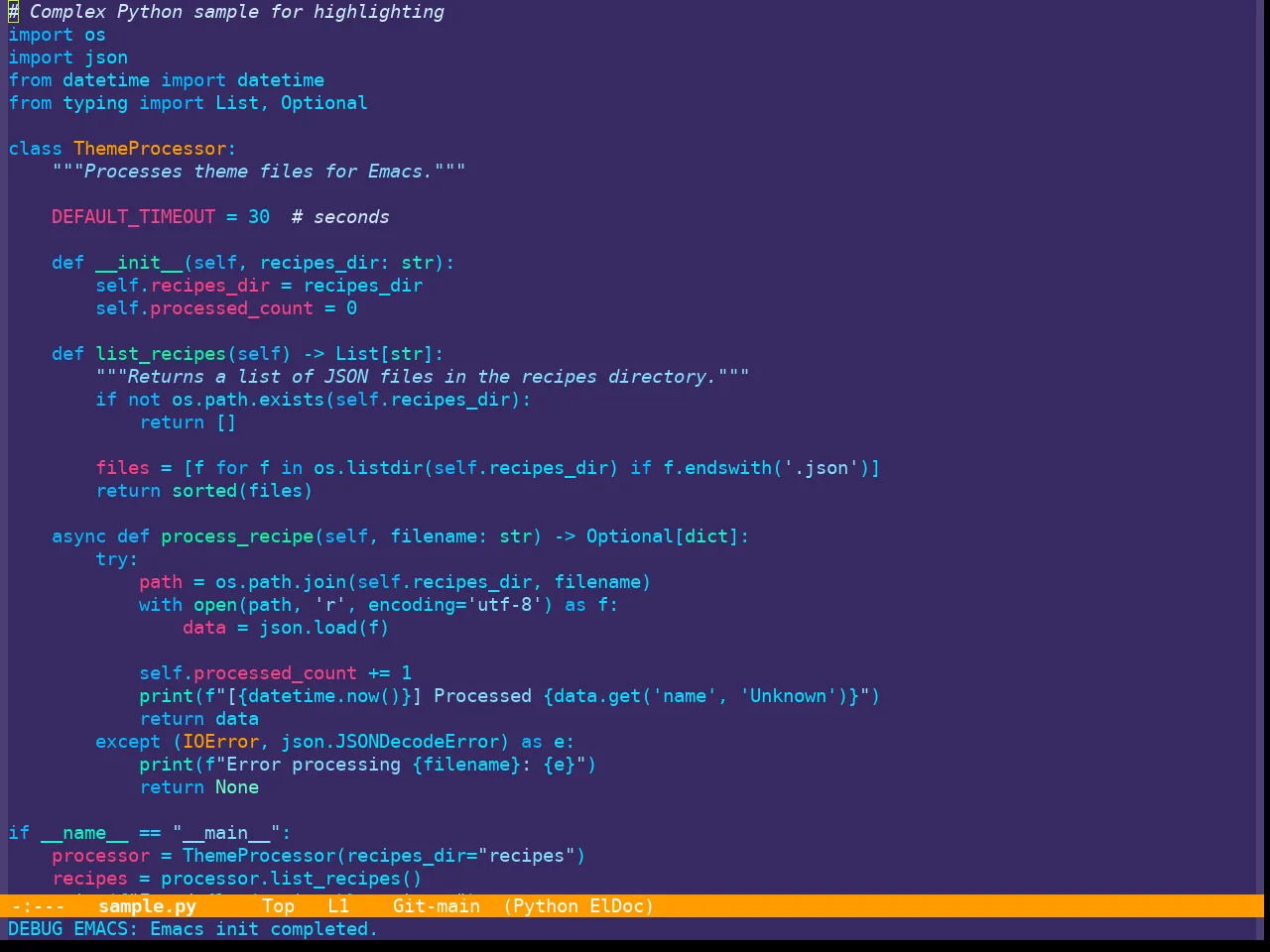The width and height of the screenshot is (1270, 952).
Task: Click the Top position indicator in mode line
Action: pos(278,905)
